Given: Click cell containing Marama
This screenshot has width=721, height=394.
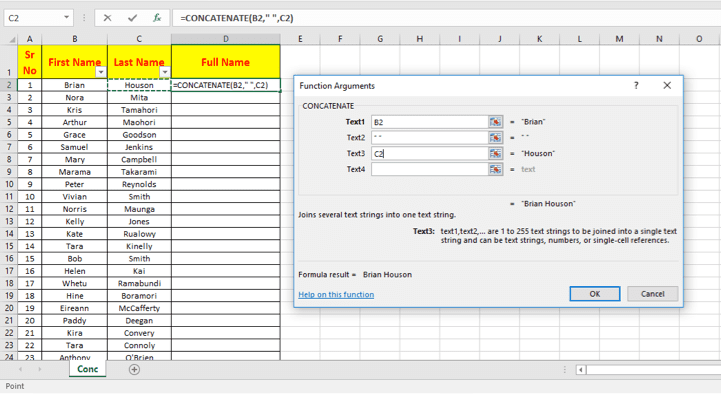Looking at the screenshot, I should (74, 172).
